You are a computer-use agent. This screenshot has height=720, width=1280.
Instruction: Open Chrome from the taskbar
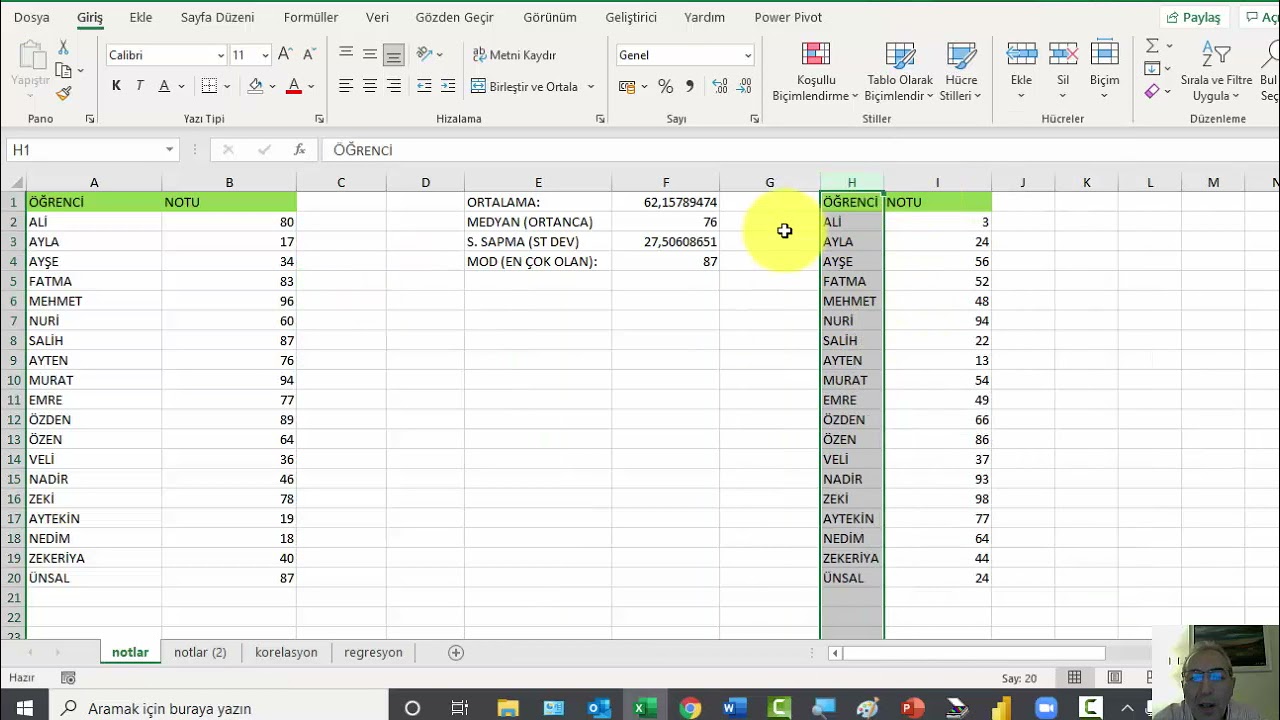(690, 708)
